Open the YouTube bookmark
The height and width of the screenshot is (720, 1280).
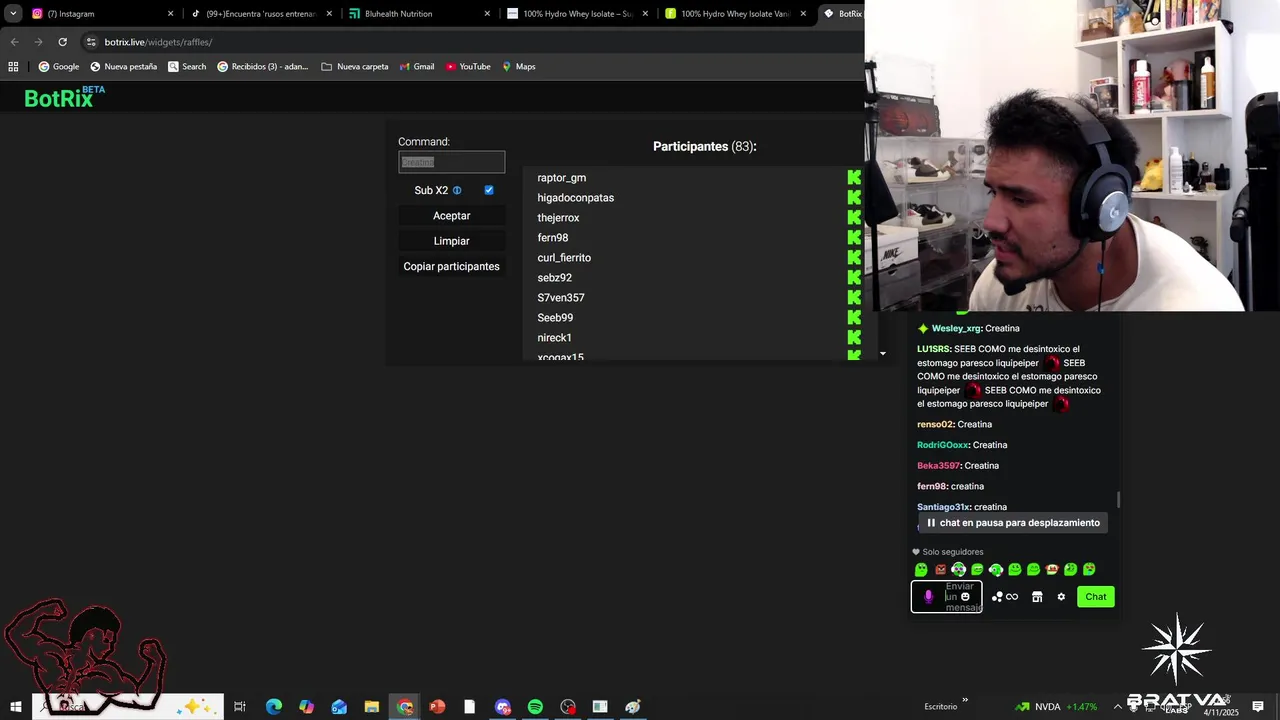[x=468, y=66]
